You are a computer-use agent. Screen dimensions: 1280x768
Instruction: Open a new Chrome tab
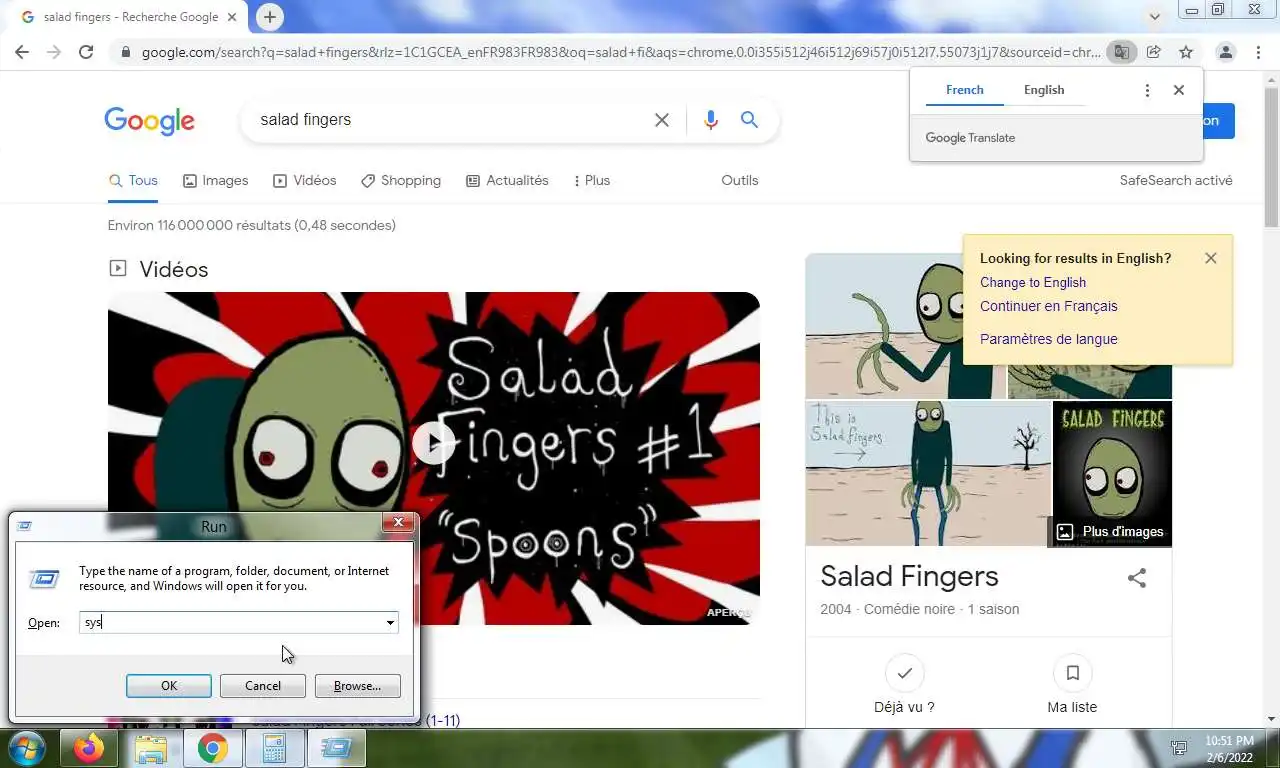point(269,17)
